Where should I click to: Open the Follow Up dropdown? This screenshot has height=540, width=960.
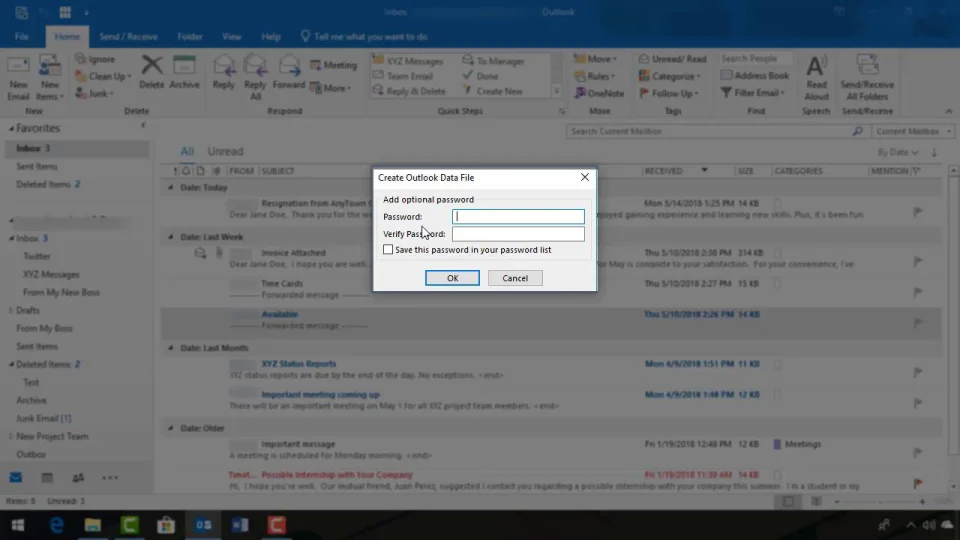[x=668, y=93]
